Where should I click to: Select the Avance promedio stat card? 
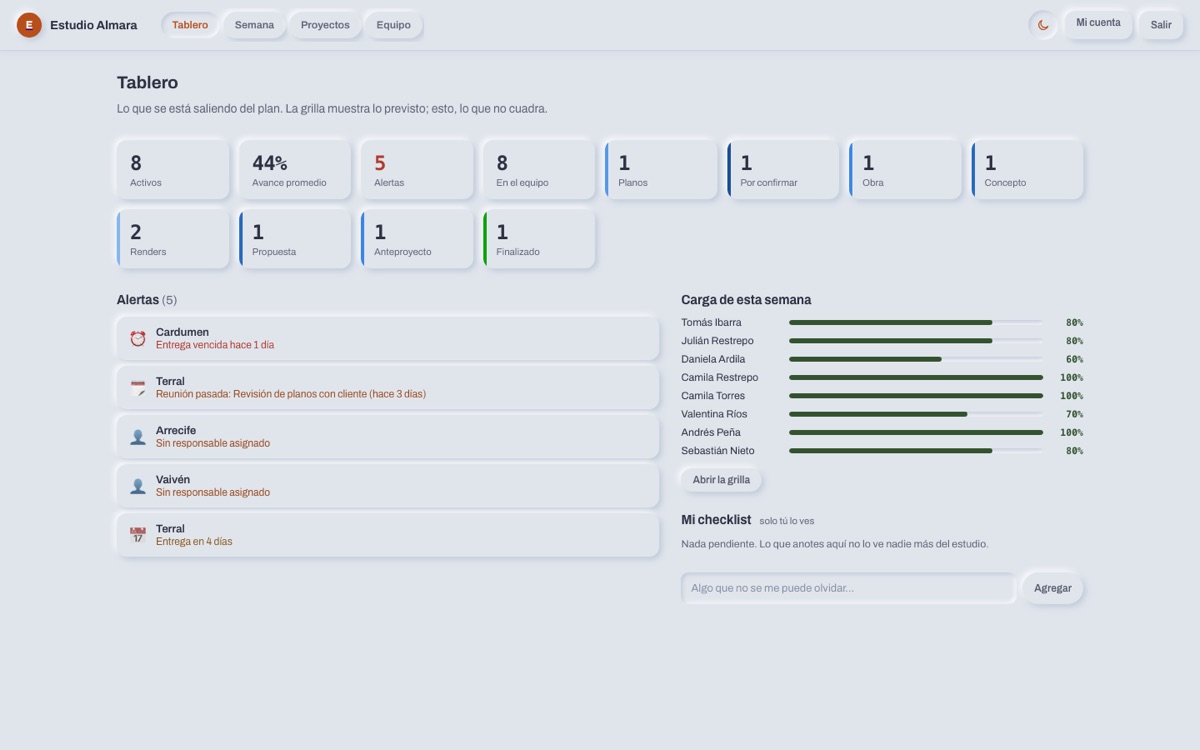tap(295, 170)
